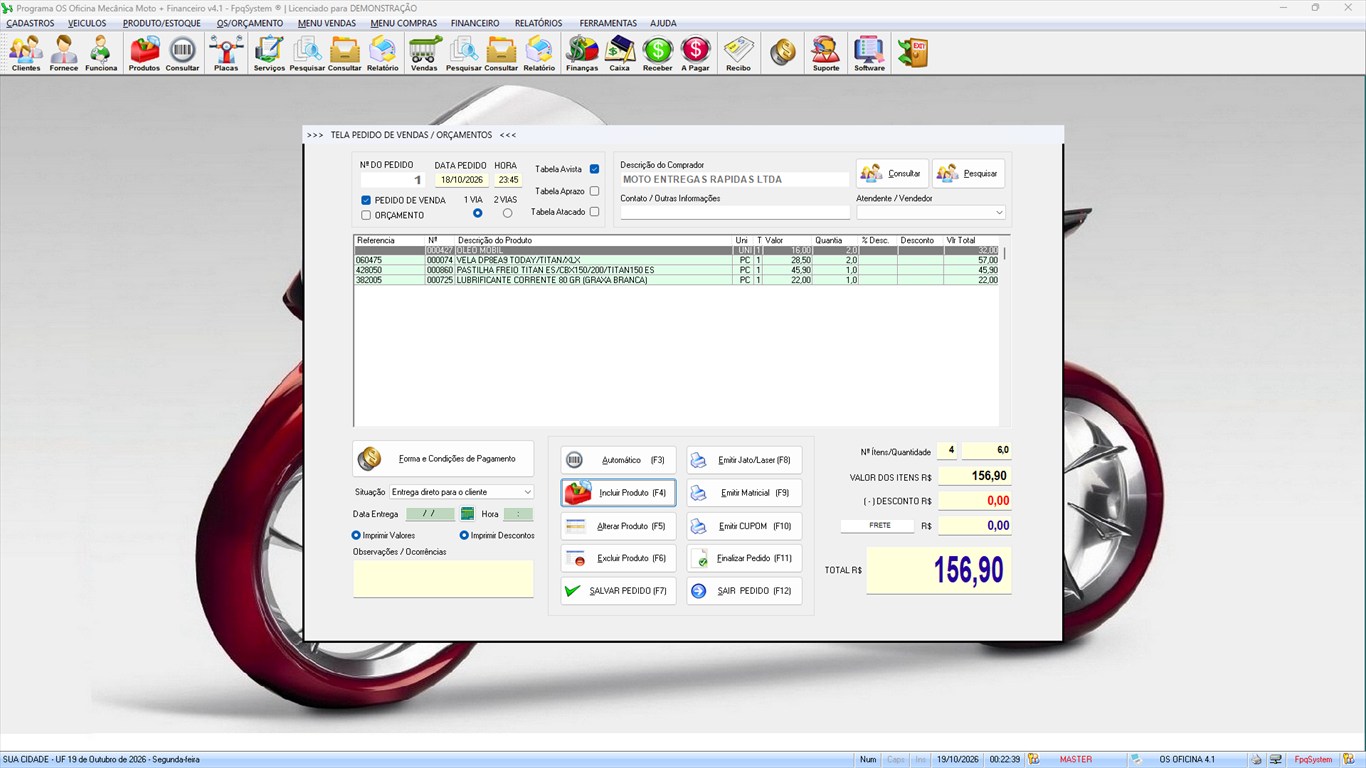The height and width of the screenshot is (768, 1366).
Task: Select Imprimir Valores radio option
Action: (x=357, y=535)
